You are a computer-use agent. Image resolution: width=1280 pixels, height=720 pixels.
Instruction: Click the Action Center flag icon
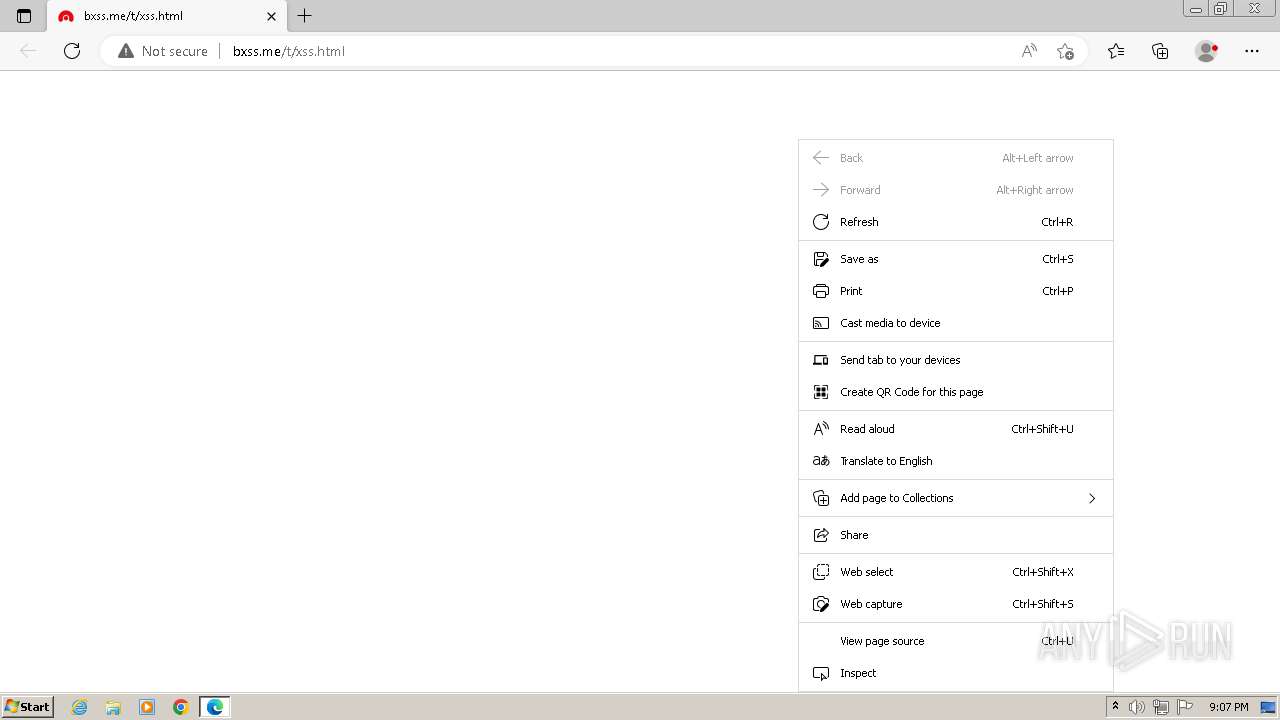click(x=1185, y=707)
